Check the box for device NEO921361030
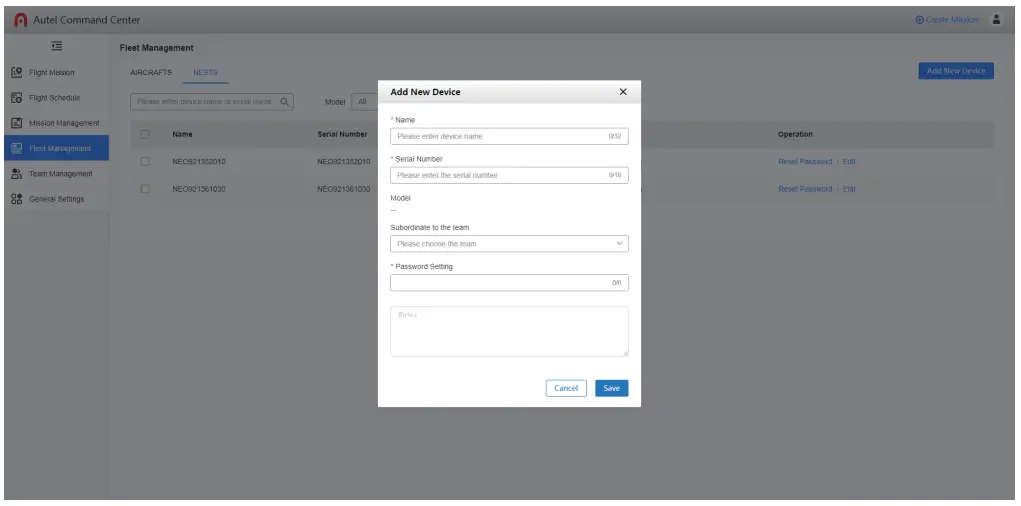The width and height of the screenshot is (1021, 506). point(145,188)
